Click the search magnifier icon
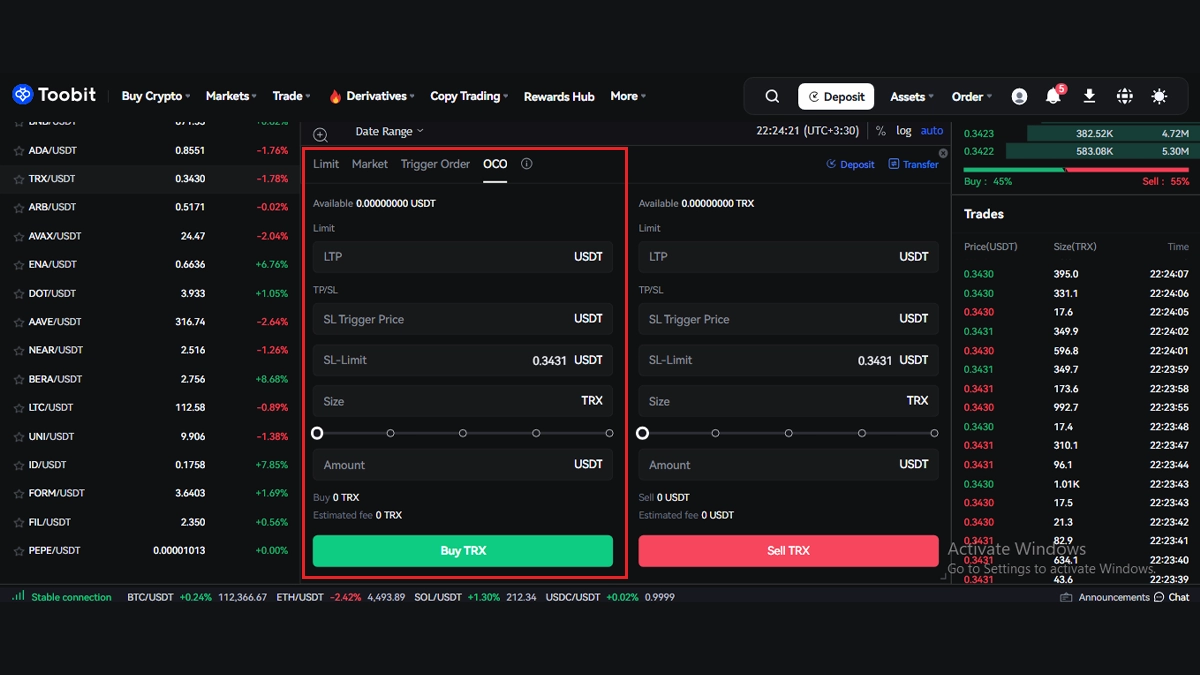This screenshot has width=1200, height=675. click(x=772, y=96)
